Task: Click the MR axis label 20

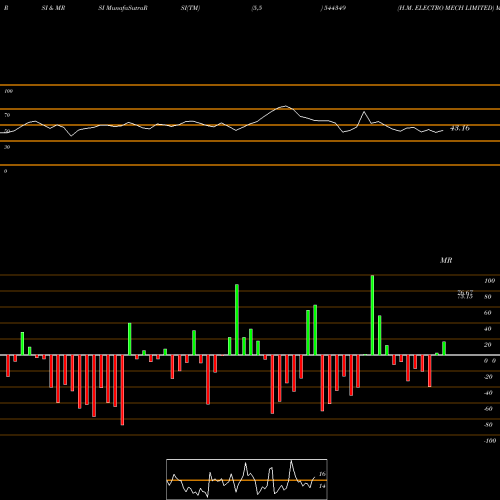Action: pyautogui.click(x=488, y=345)
